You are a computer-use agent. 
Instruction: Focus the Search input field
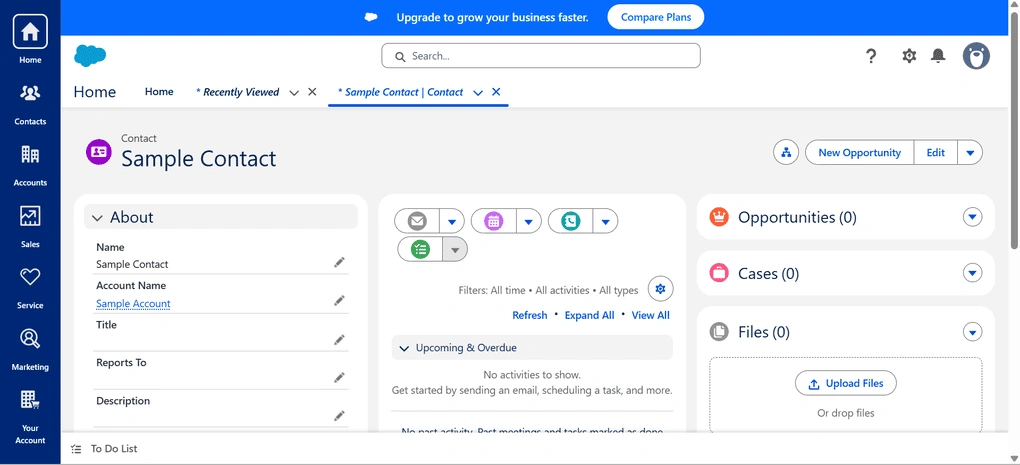click(541, 56)
